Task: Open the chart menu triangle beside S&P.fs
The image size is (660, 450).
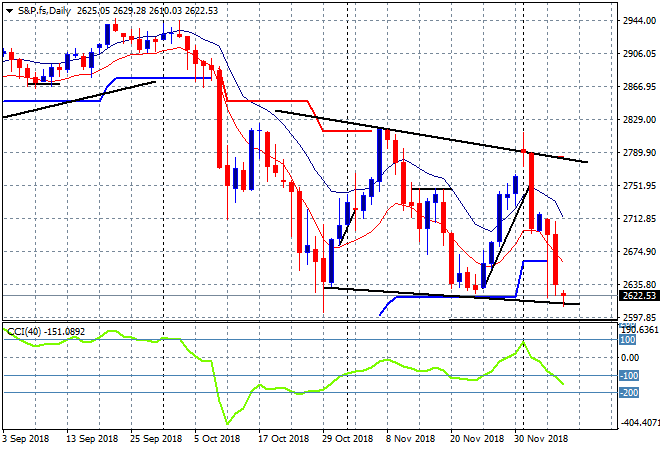Action: (x=9, y=11)
